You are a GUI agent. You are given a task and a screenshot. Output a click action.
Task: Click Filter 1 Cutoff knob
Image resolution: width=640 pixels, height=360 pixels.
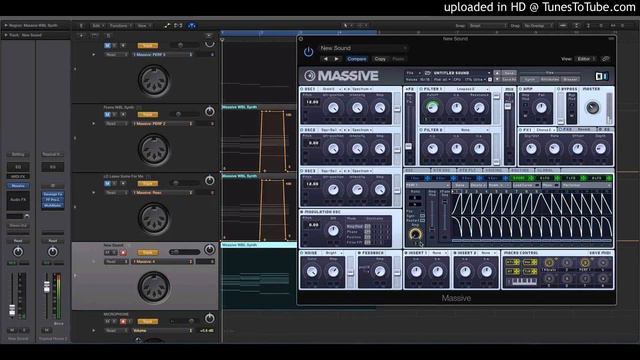(x=432, y=107)
